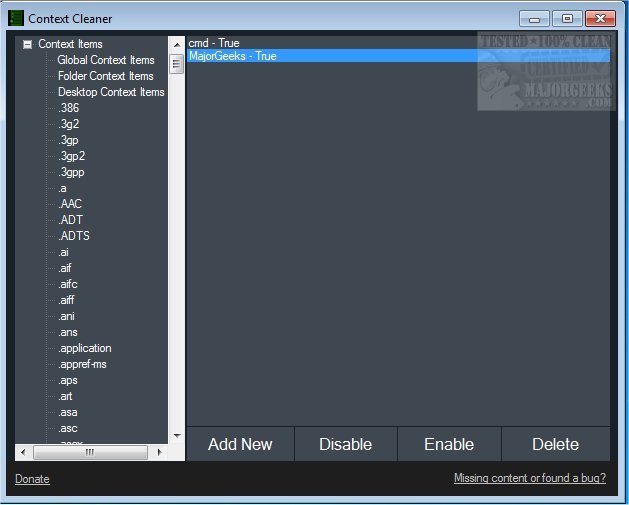Image resolution: width=629 pixels, height=505 pixels.
Task: Close the Context Cleaner window
Action: [600, 19]
